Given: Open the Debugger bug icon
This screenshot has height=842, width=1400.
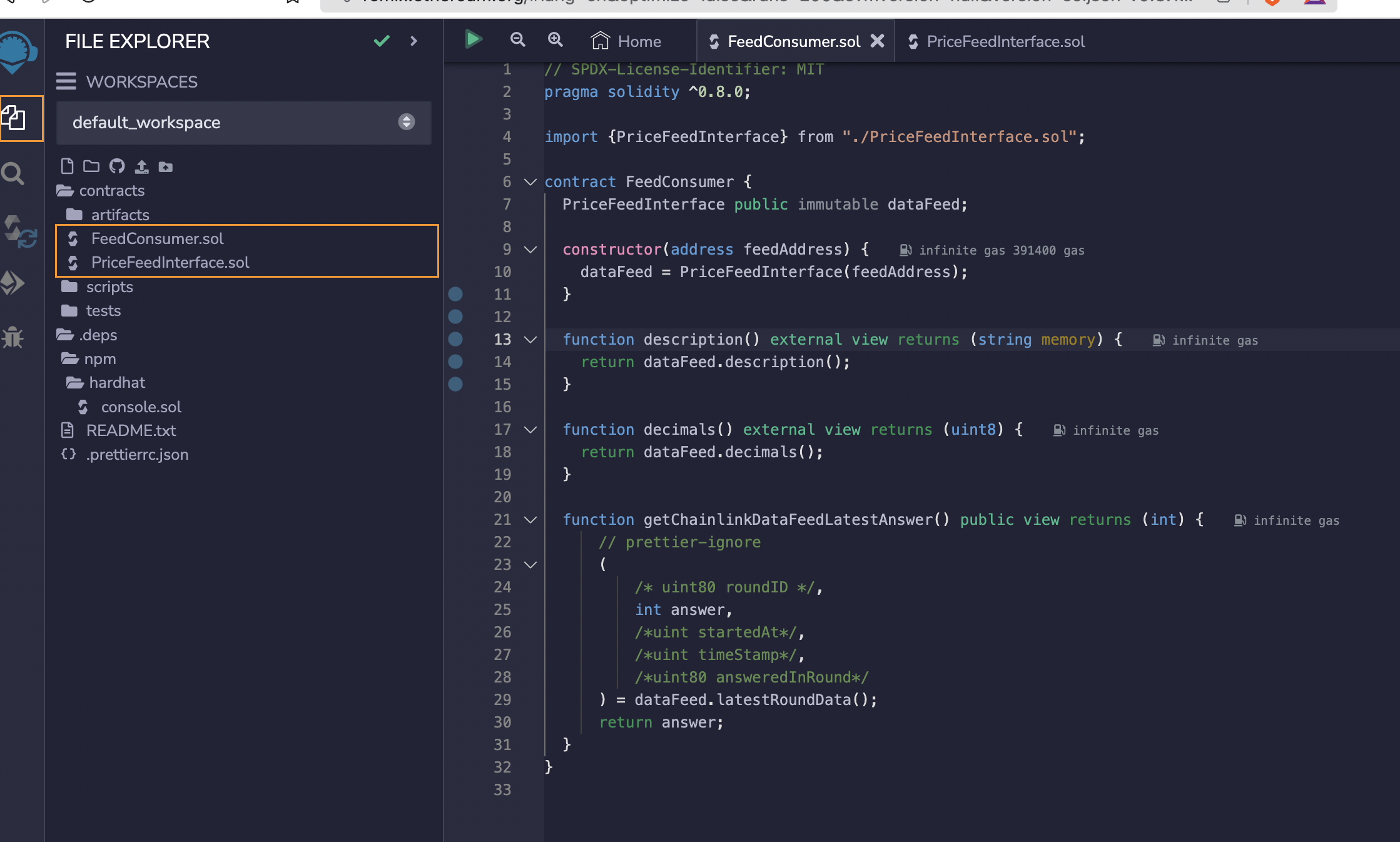Looking at the screenshot, I should [x=13, y=337].
